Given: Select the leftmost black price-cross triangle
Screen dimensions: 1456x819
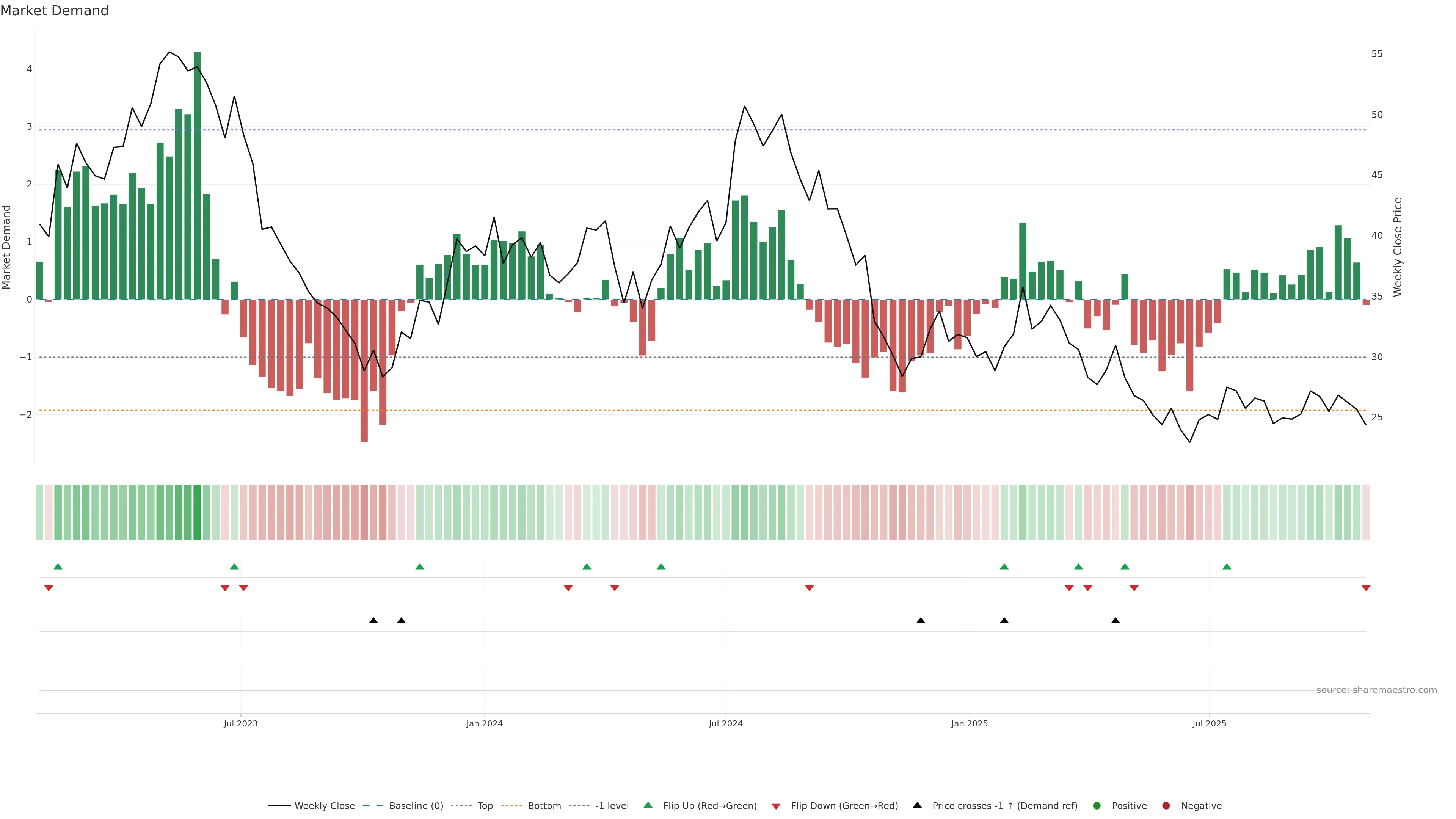Looking at the screenshot, I should pos(373,621).
